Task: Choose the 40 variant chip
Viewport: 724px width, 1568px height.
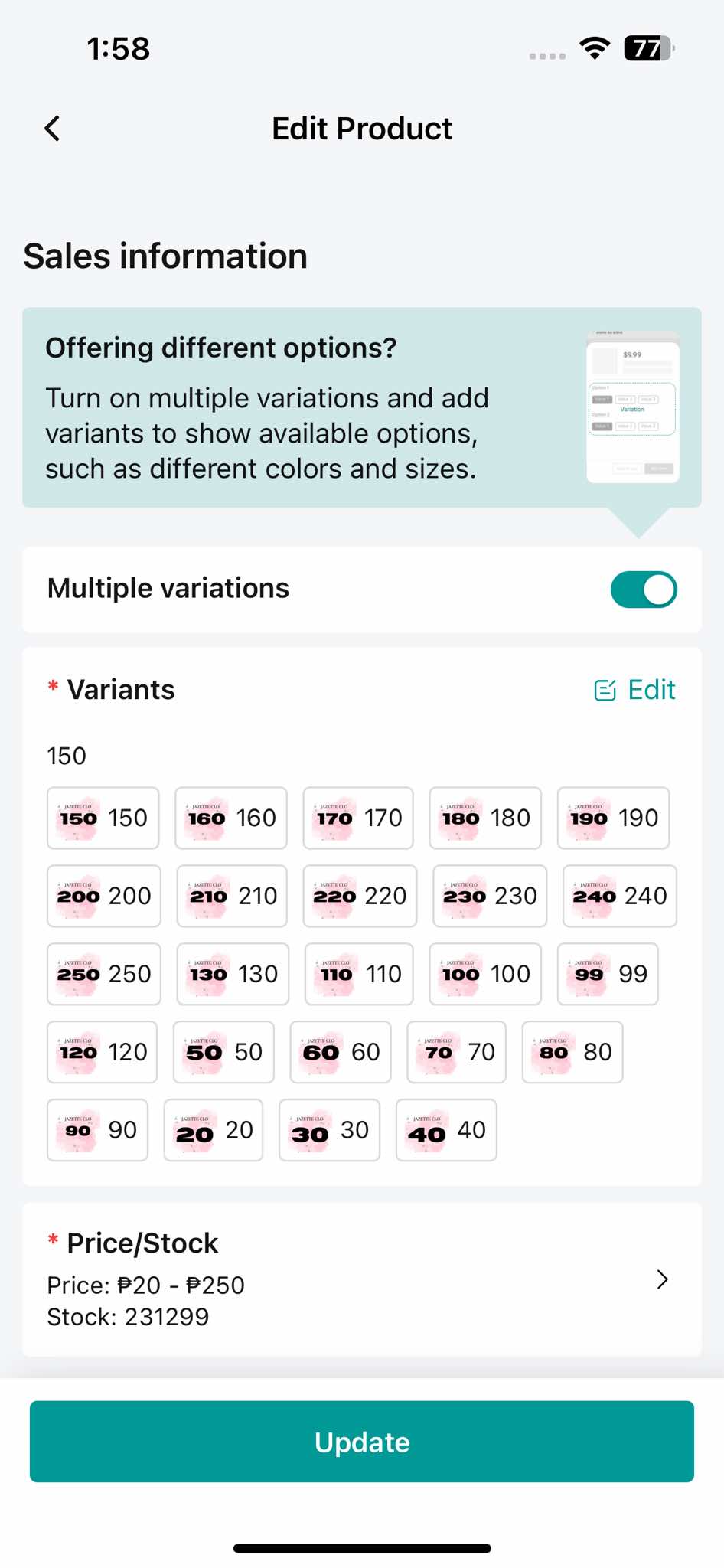Action: pos(446,1131)
